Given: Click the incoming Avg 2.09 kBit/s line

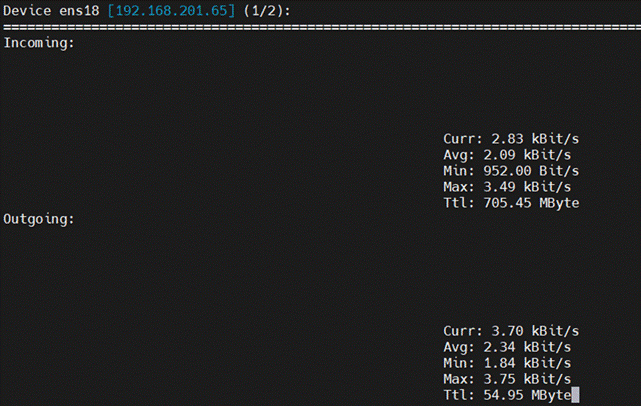Looking at the screenshot, I should [507, 155].
